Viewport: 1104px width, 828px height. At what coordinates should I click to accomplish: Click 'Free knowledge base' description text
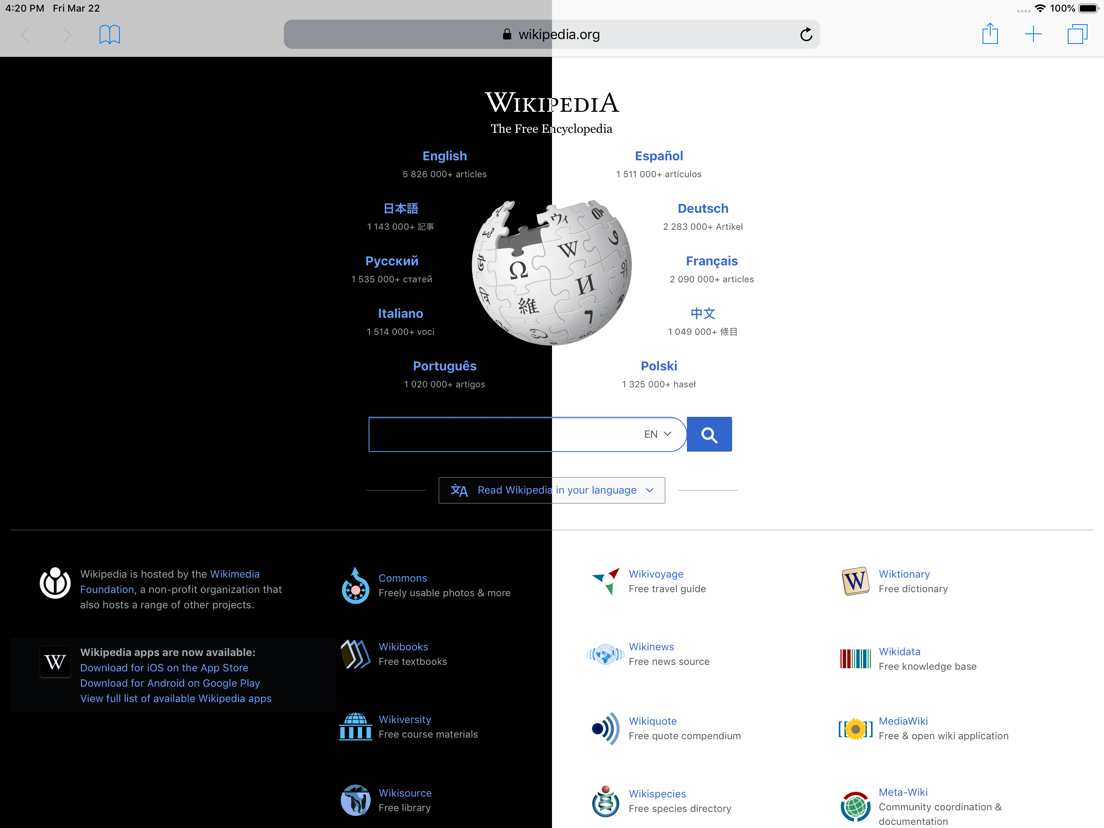tap(927, 667)
